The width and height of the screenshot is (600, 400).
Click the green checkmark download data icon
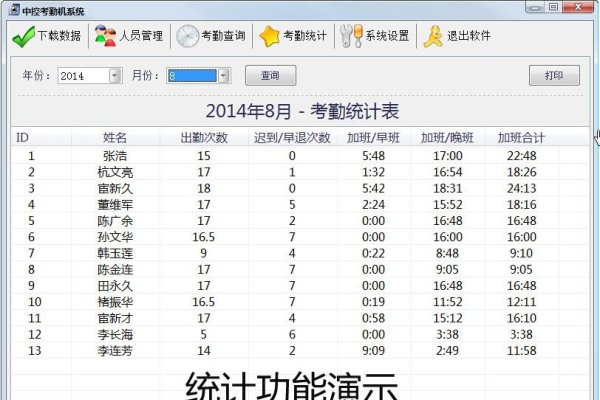(23, 36)
